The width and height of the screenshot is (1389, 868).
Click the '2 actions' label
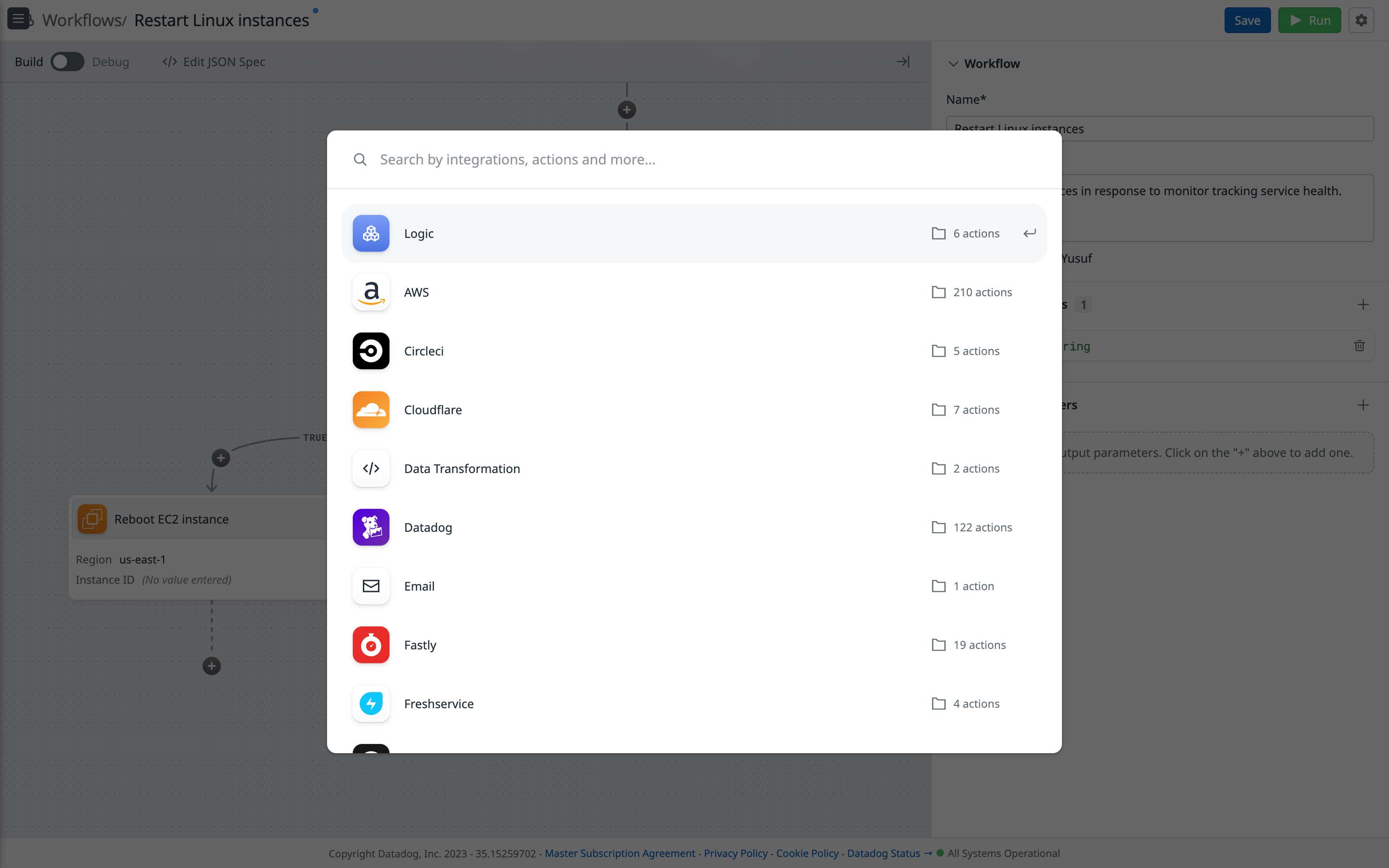click(x=977, y=468)
